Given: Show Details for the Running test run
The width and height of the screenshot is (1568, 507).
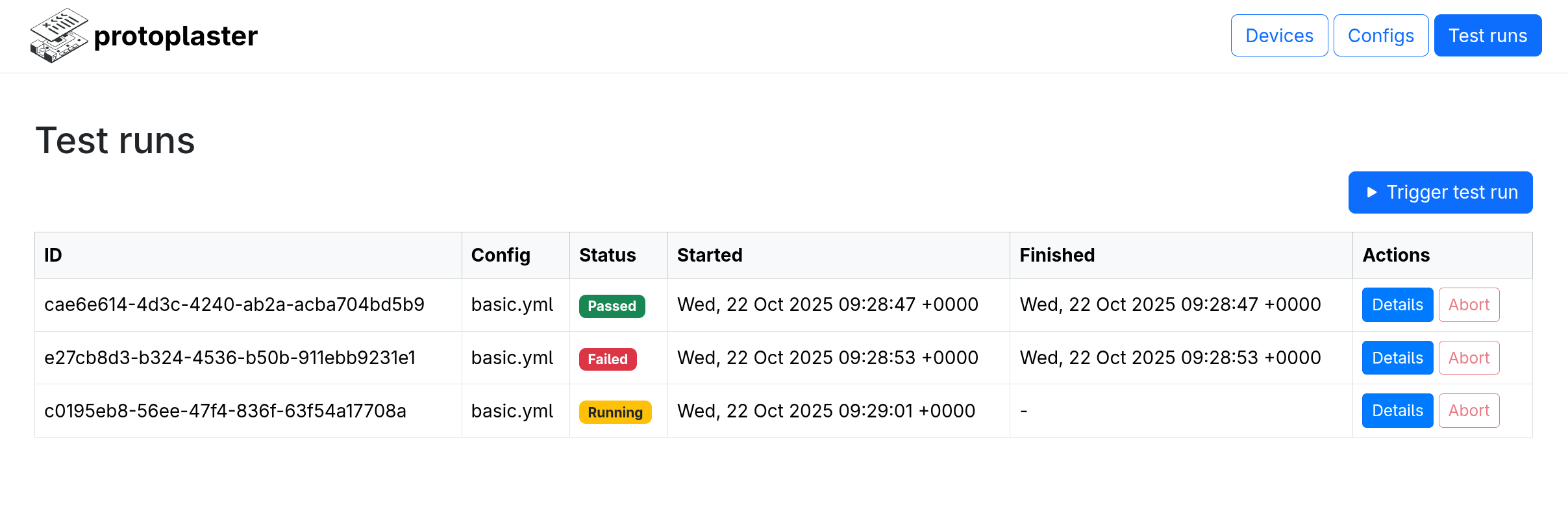Looking at the screenshot, I should pos(1397,411).
